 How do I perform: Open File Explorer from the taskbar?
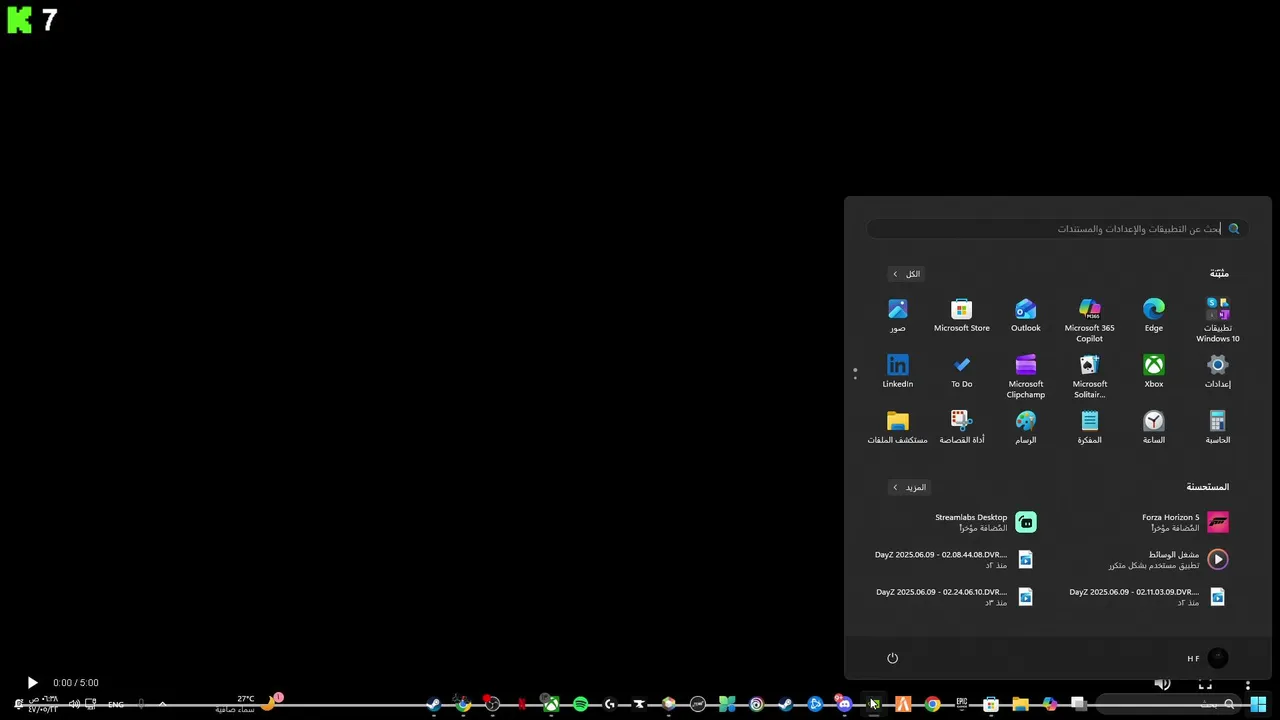pos(1020,704)
